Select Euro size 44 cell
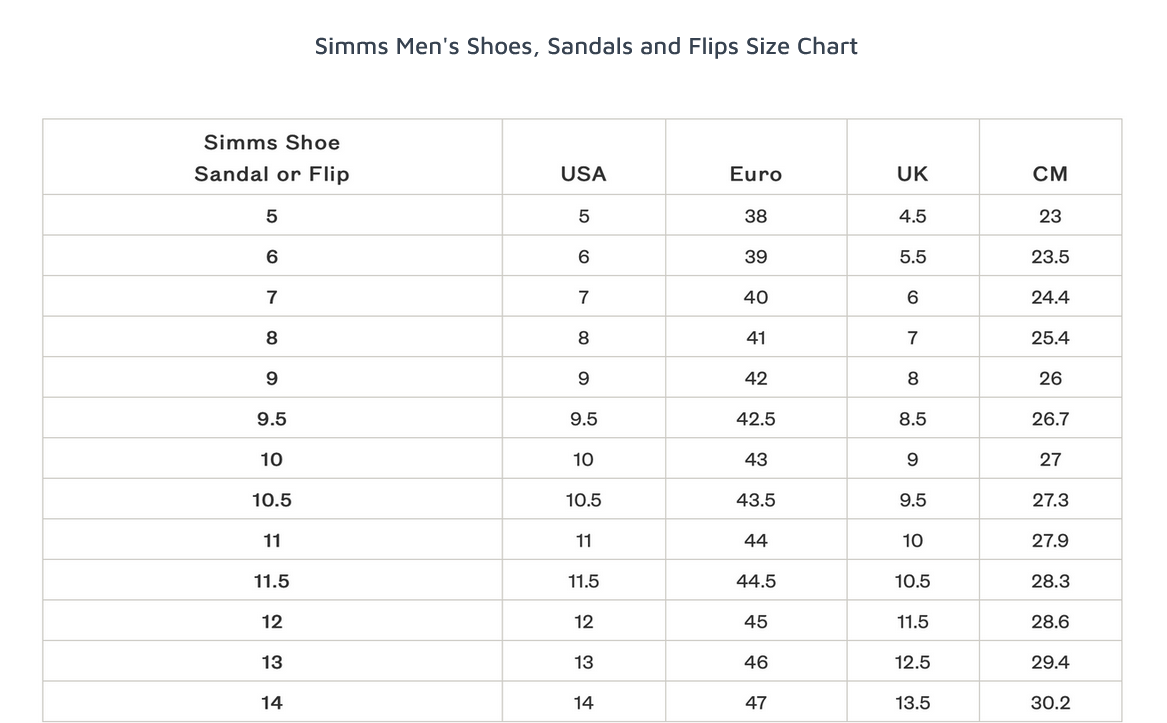This screenshot has height=723, width=1167. [x=755, y=541]
